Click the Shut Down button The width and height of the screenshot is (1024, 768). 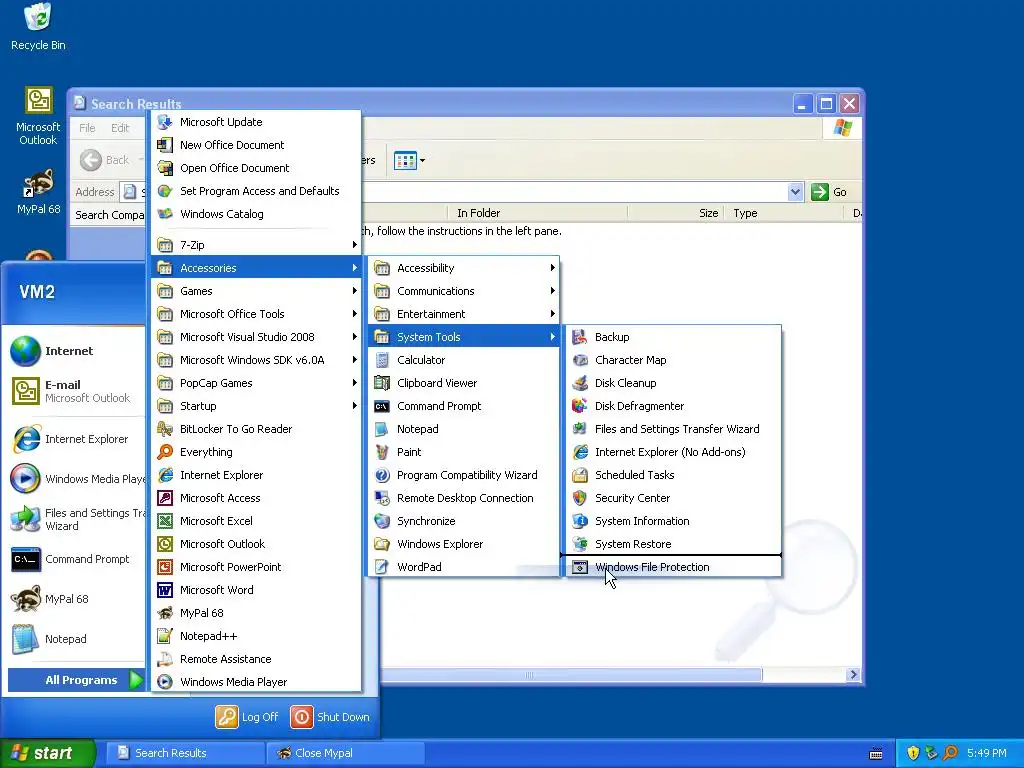[330, 717]
